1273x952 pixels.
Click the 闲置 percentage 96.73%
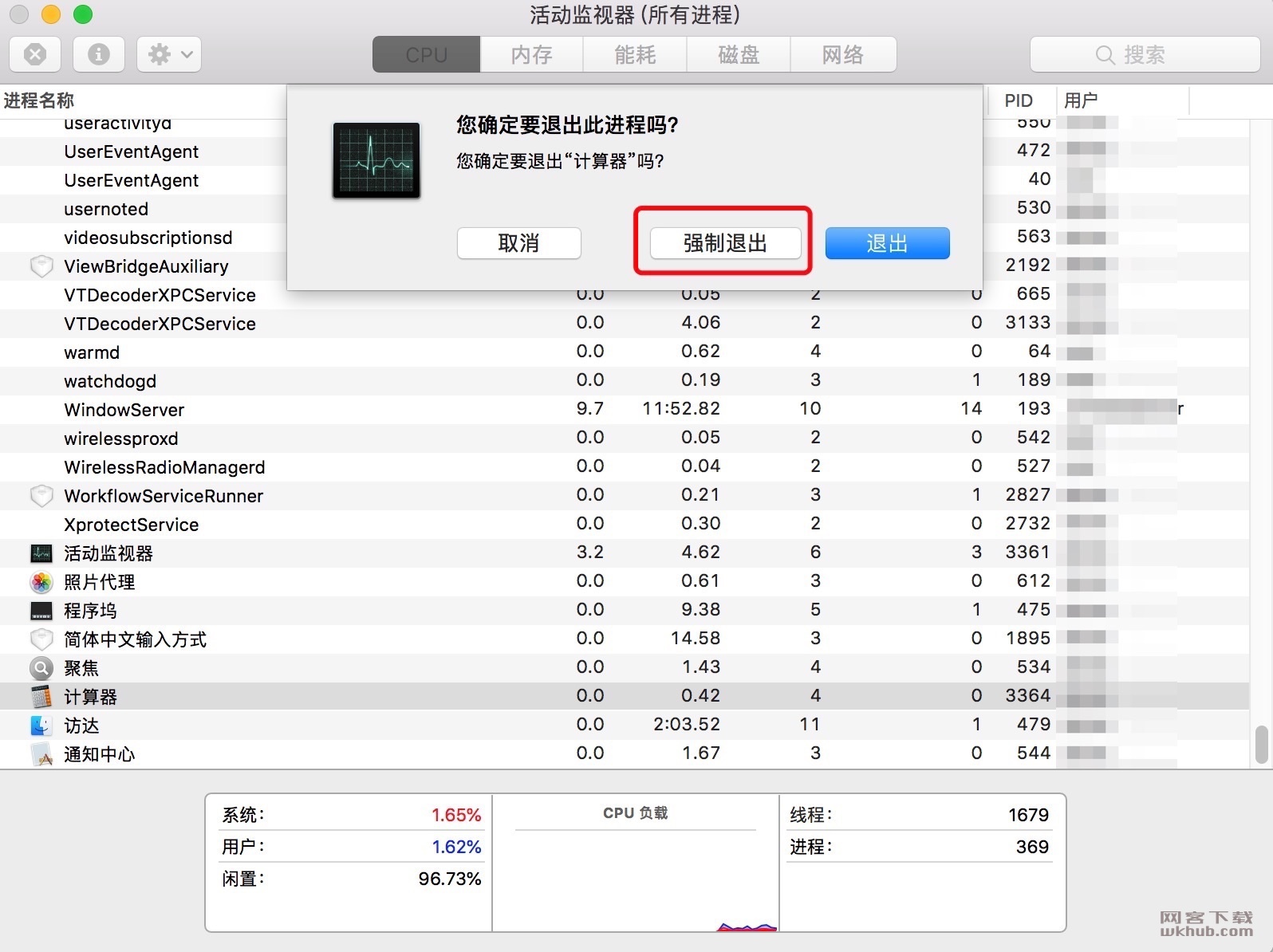point(450,879)
